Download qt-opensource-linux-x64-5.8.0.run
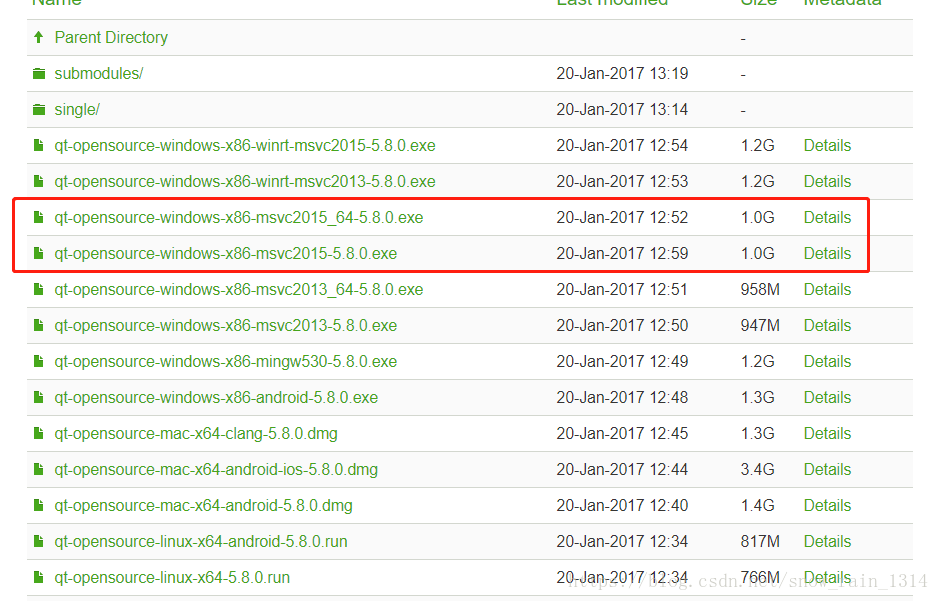The image size is (939, 601). (x=172, y=578)
